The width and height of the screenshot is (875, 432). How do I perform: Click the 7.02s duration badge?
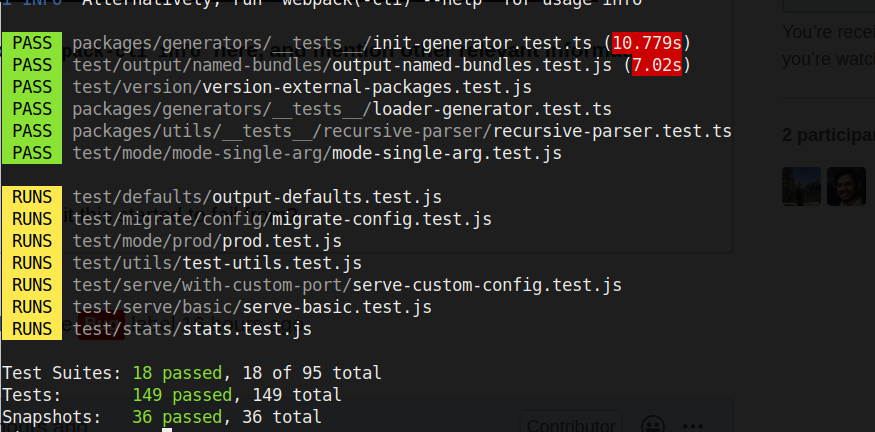(x=657, y=65)
